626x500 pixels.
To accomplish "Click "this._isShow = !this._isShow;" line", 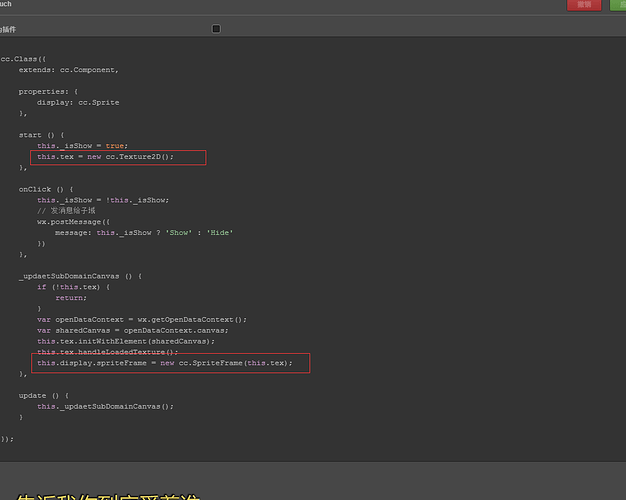I will point(103,200).
